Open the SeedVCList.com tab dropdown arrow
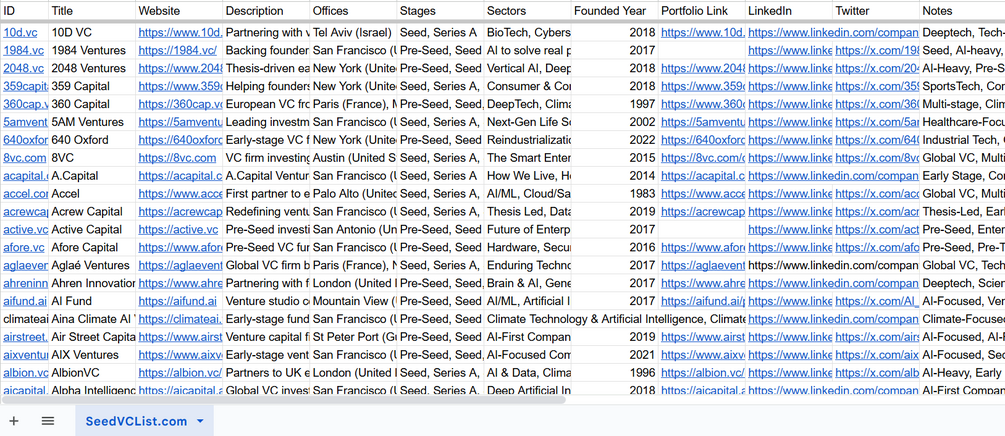 click(x=200, y=421)
